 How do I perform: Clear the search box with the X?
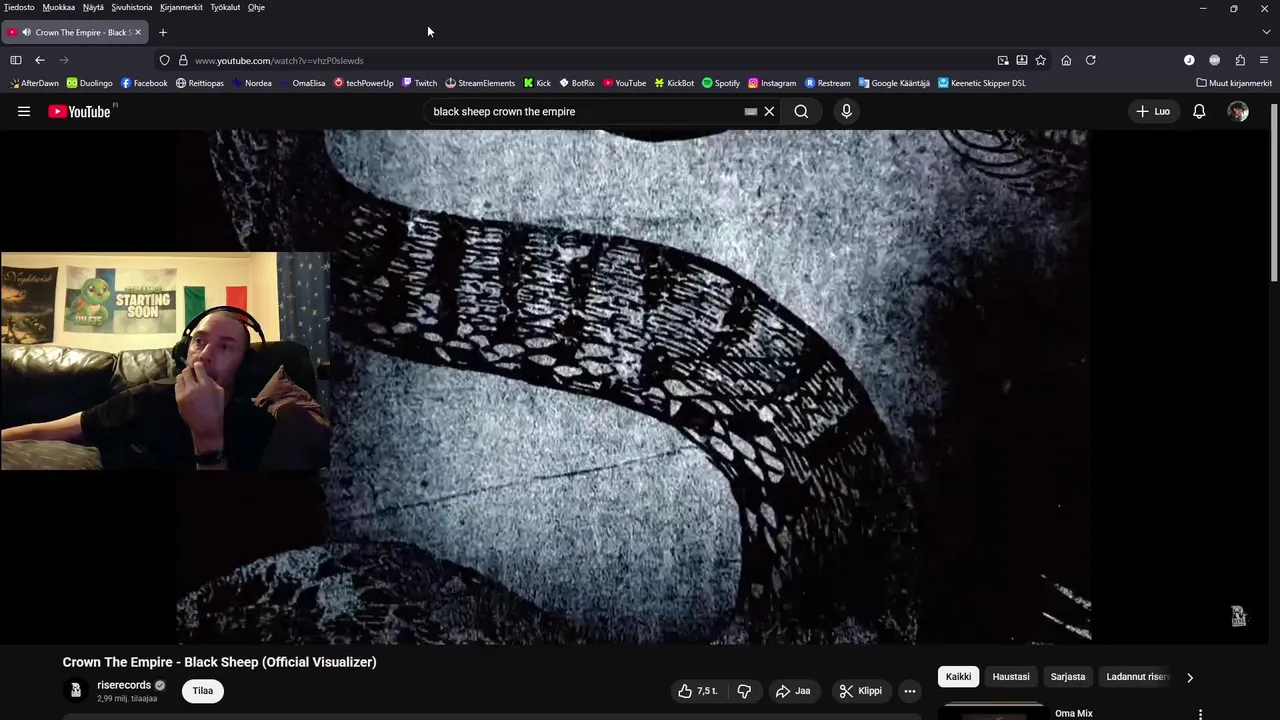(x=769, y=112)
